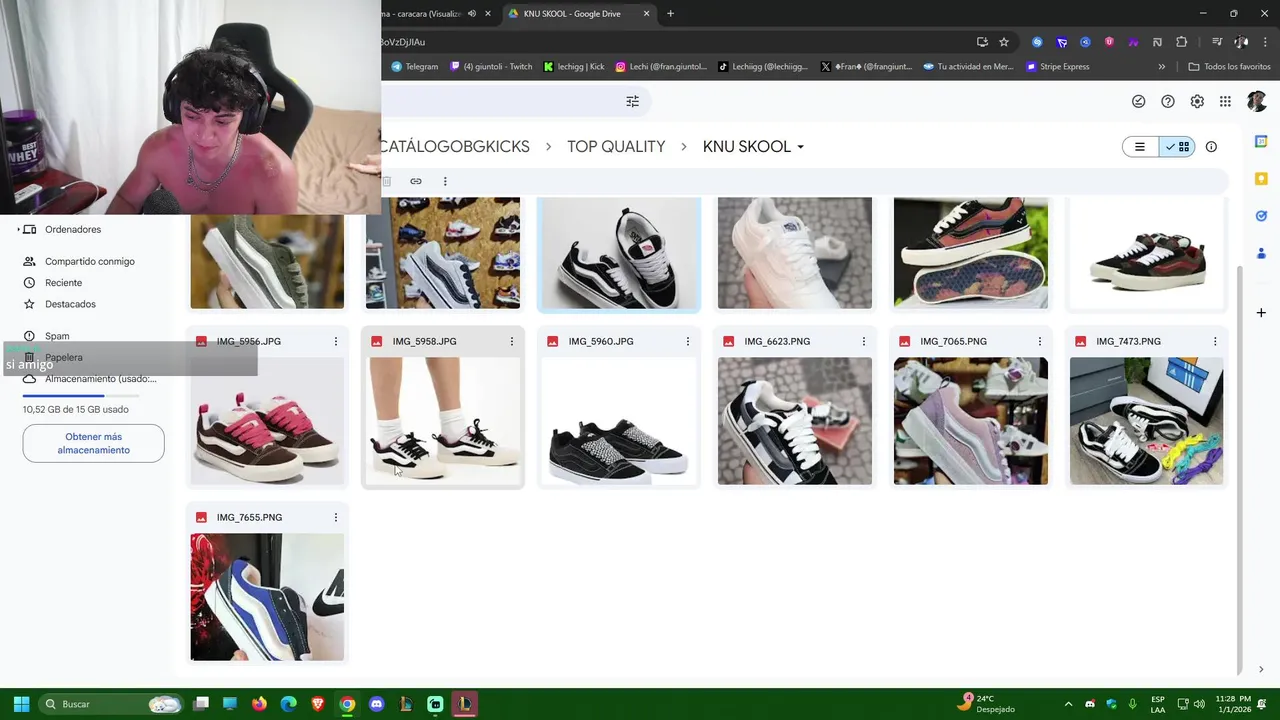Select the KNU SKOOL - Google Drive tab
1280x720 pixels.
click(x=578, y=14)
